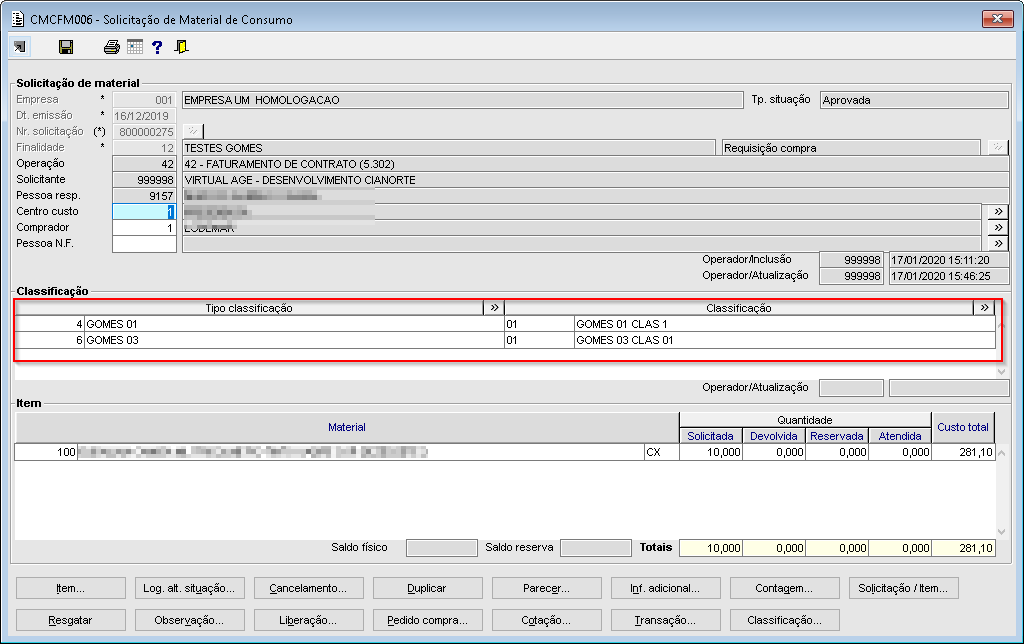Click the Devolvida column header
Image resolution: width=1024 pixels, height=644 pixels.
click(774, 436)
